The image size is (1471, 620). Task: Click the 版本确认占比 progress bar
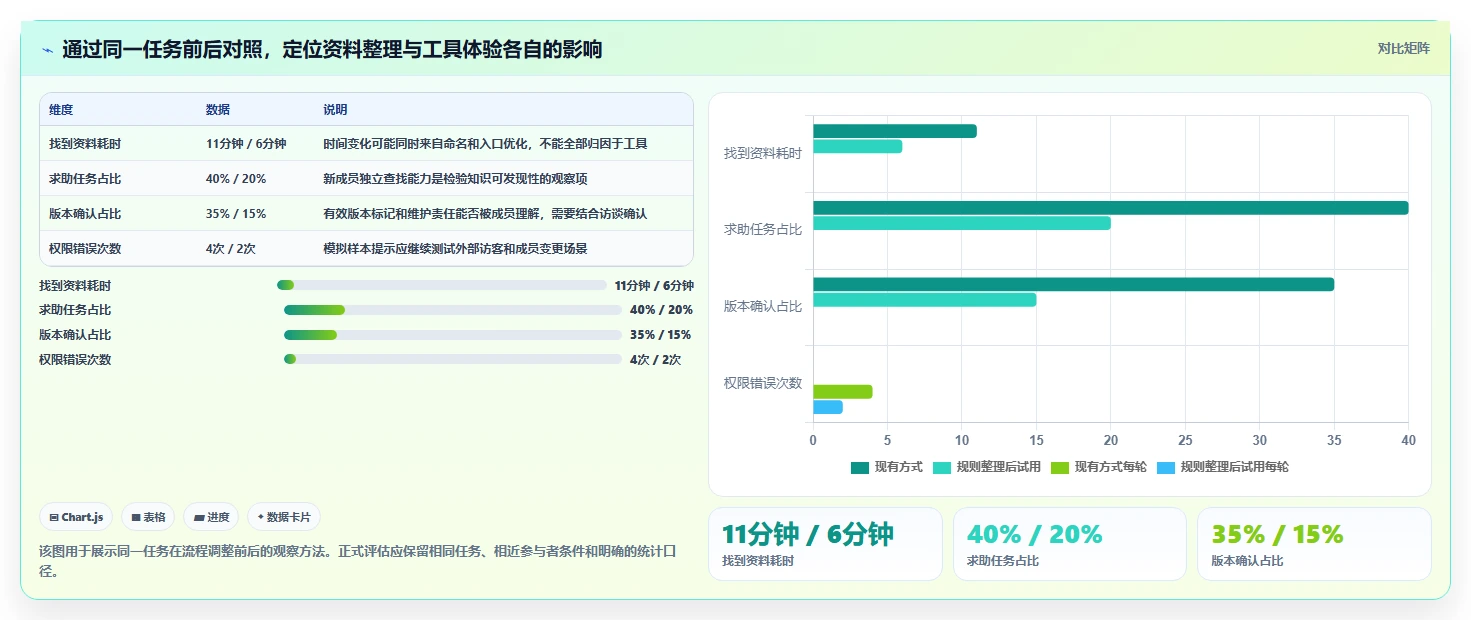tap(453, 335)
